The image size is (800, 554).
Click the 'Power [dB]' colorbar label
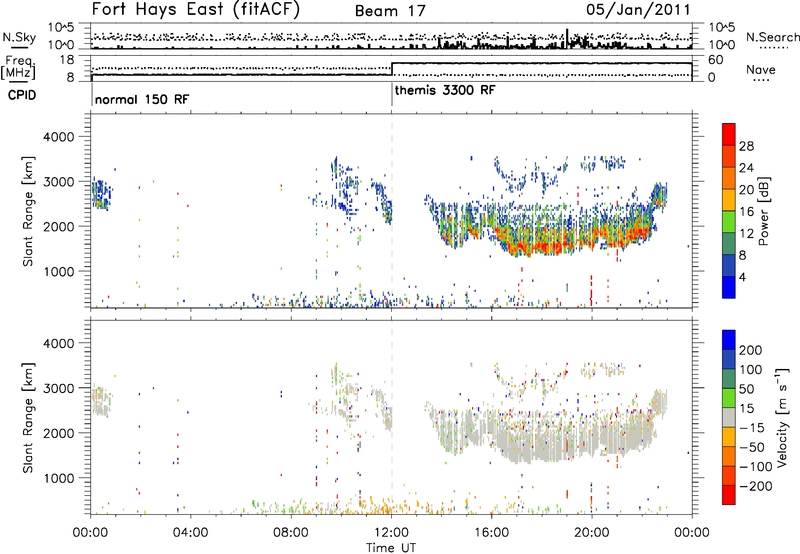click(763, 211)
